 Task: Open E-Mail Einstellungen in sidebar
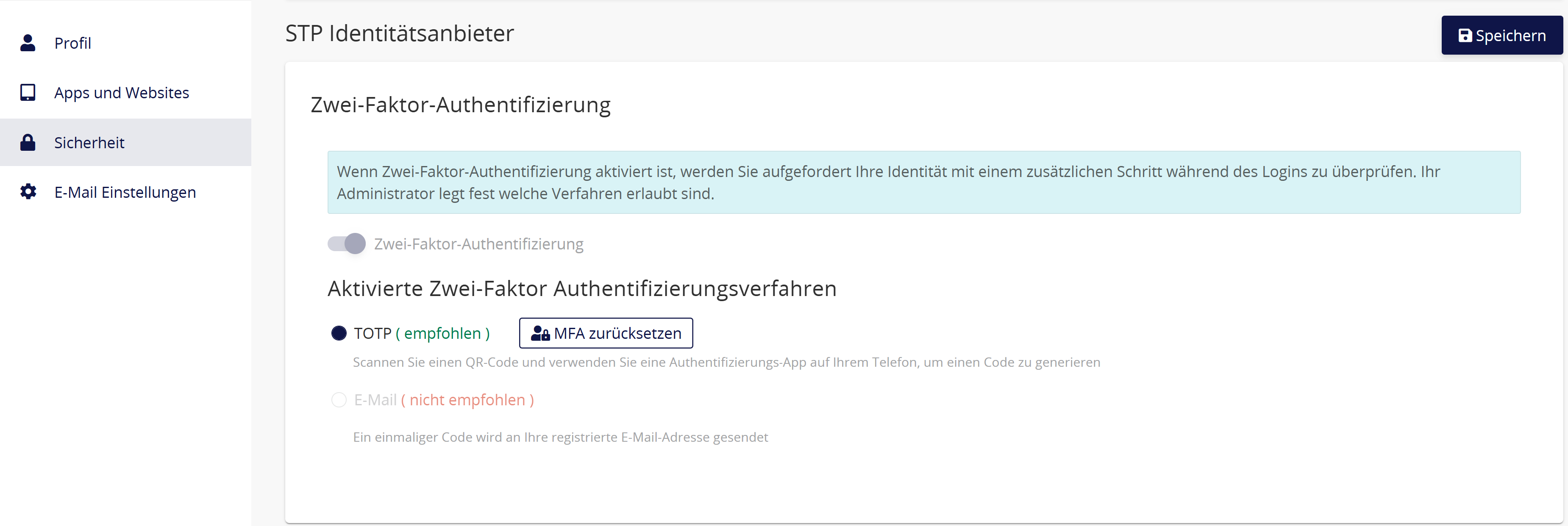pyautogui.click(x=125, y=192)
